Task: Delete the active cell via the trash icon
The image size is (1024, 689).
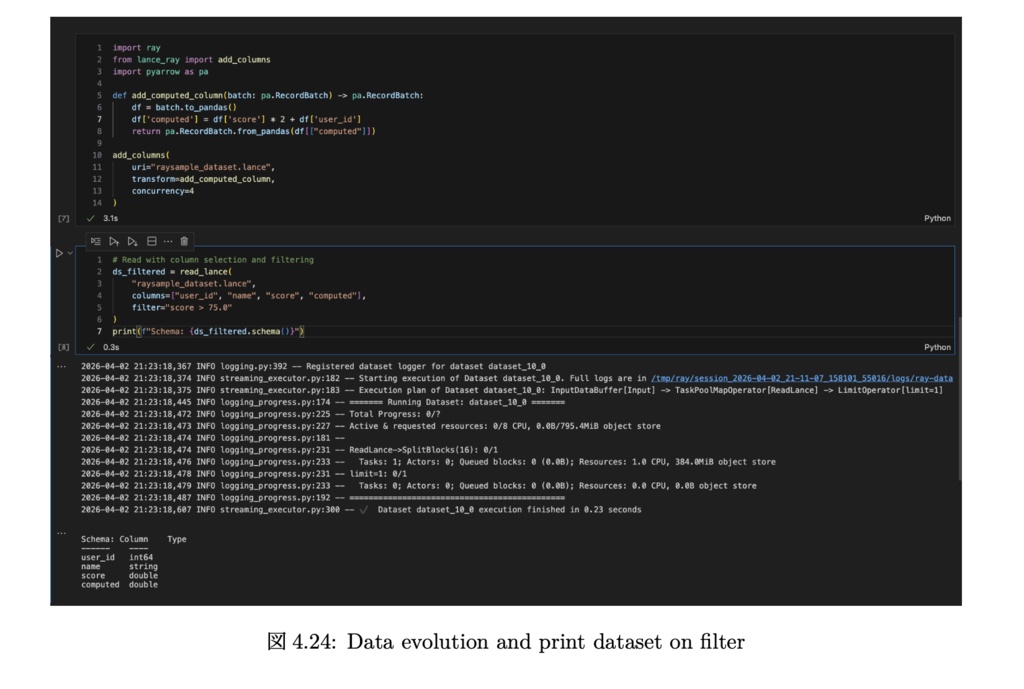Action: (x=185, y=241)
